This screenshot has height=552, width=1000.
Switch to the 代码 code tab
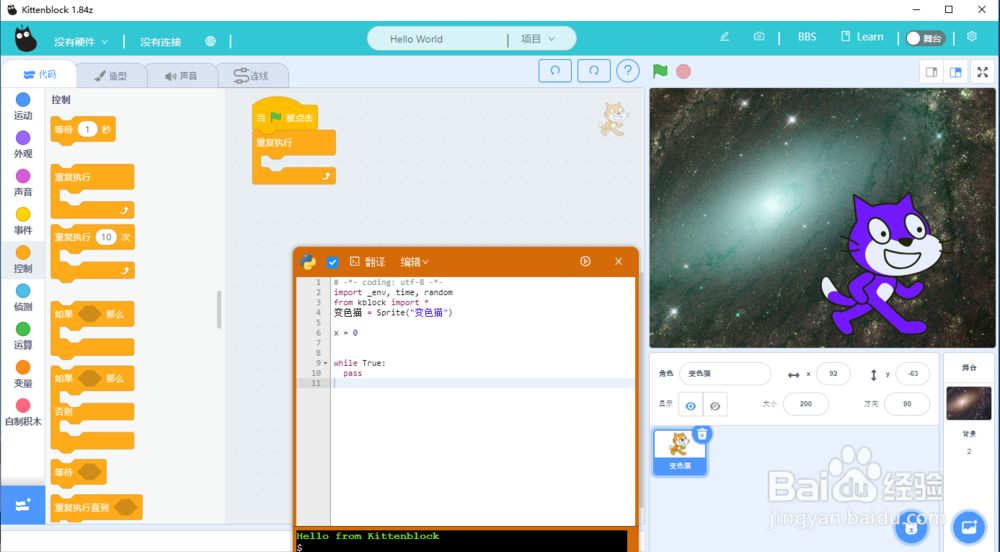[x=40, y=75]
